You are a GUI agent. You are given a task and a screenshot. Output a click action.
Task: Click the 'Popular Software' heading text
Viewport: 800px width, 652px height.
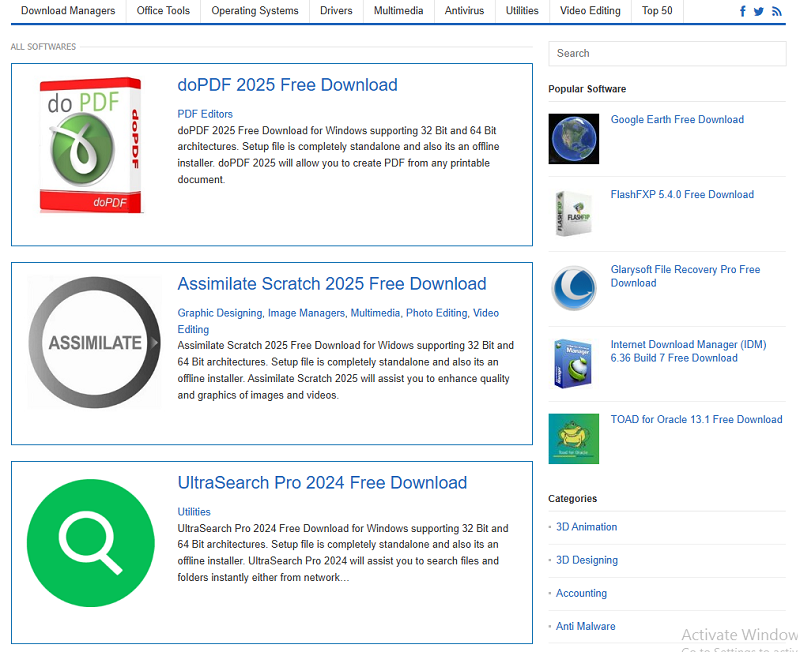tap(587, 89)
